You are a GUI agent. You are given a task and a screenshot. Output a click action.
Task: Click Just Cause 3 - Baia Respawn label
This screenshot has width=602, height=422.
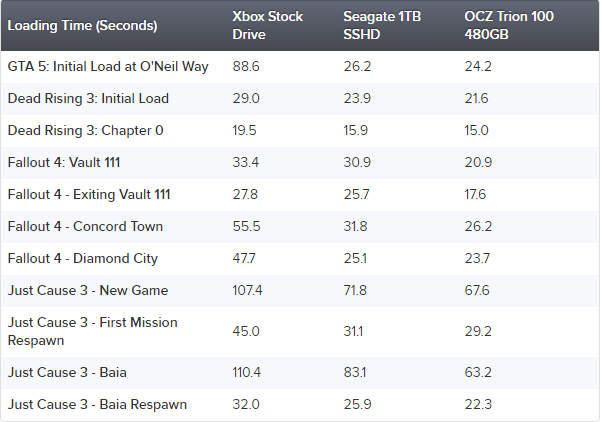(x=97, y=405)
